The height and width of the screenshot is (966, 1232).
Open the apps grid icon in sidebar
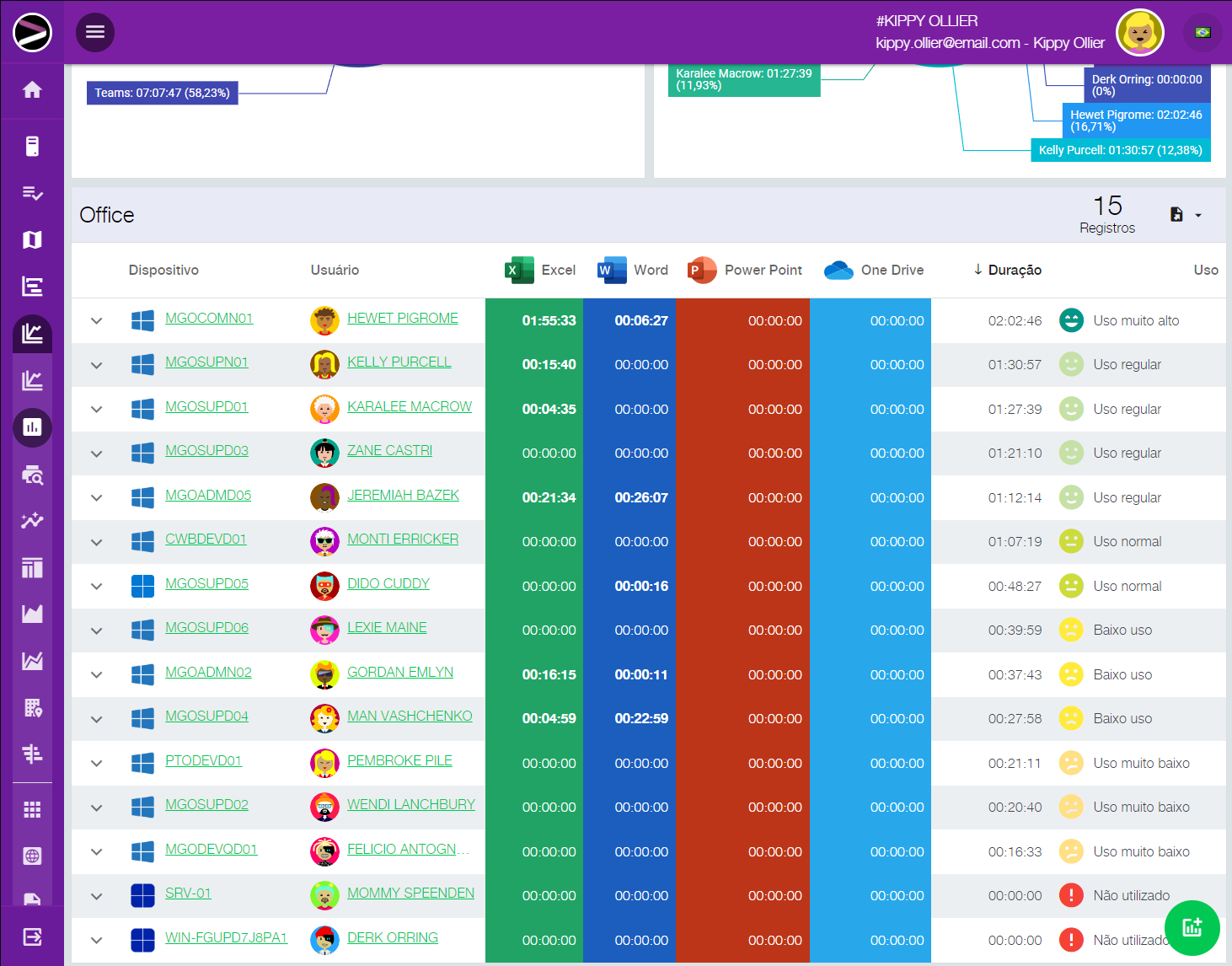[x=32, y=810]
